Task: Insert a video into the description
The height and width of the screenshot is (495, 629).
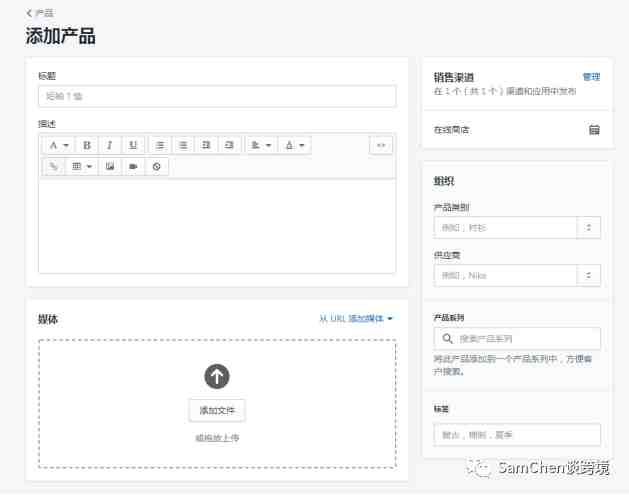Action: tap(133, 166)
